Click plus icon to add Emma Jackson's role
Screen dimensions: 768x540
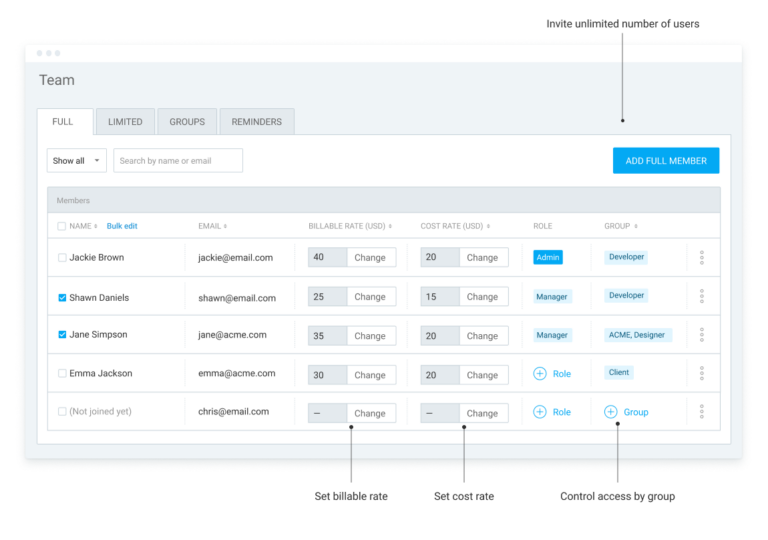(540, 374)
